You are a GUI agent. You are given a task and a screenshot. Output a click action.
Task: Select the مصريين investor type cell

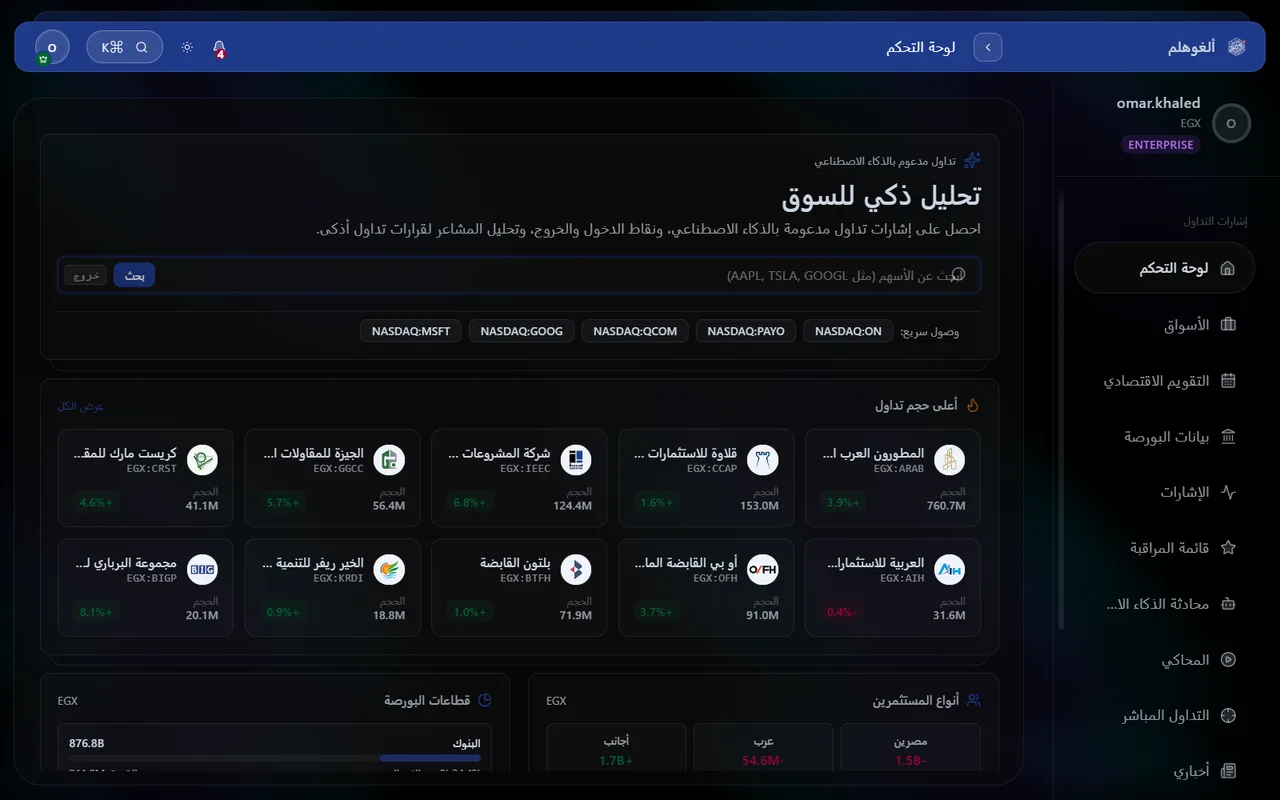(910, 750)
